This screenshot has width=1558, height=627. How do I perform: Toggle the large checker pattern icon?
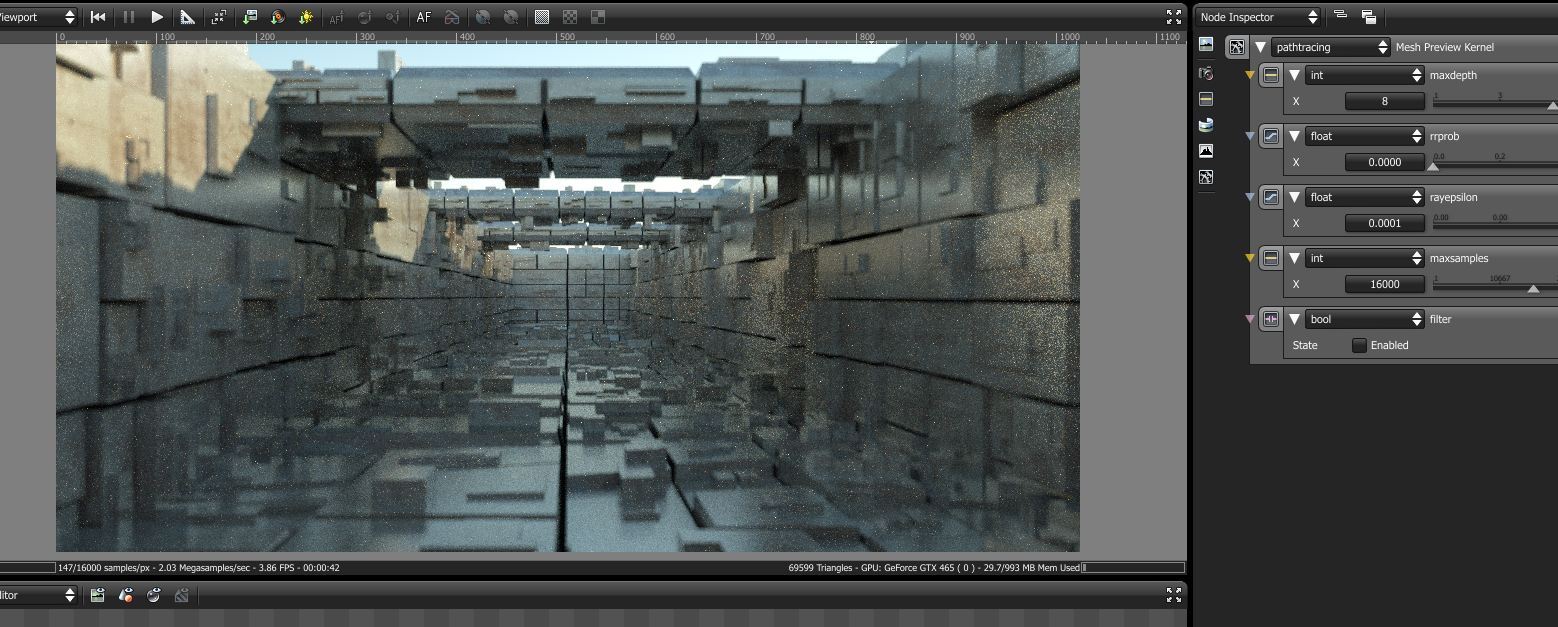(x=598, y=17)
